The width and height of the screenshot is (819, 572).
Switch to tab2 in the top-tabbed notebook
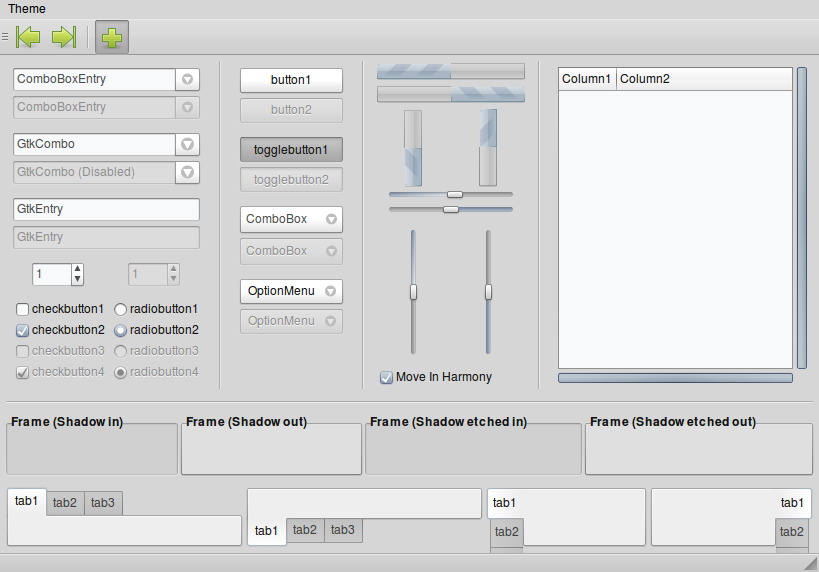point(65,503)
